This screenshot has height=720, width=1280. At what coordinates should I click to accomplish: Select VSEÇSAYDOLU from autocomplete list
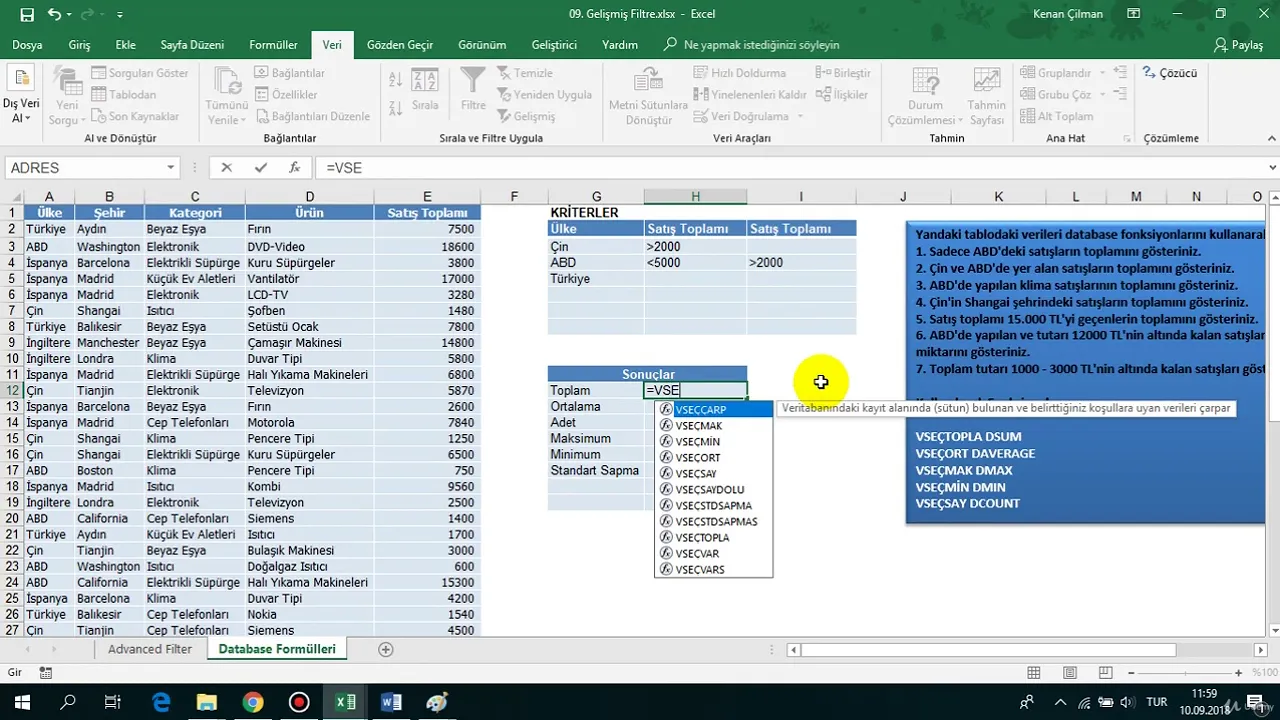tap(714, 490)
